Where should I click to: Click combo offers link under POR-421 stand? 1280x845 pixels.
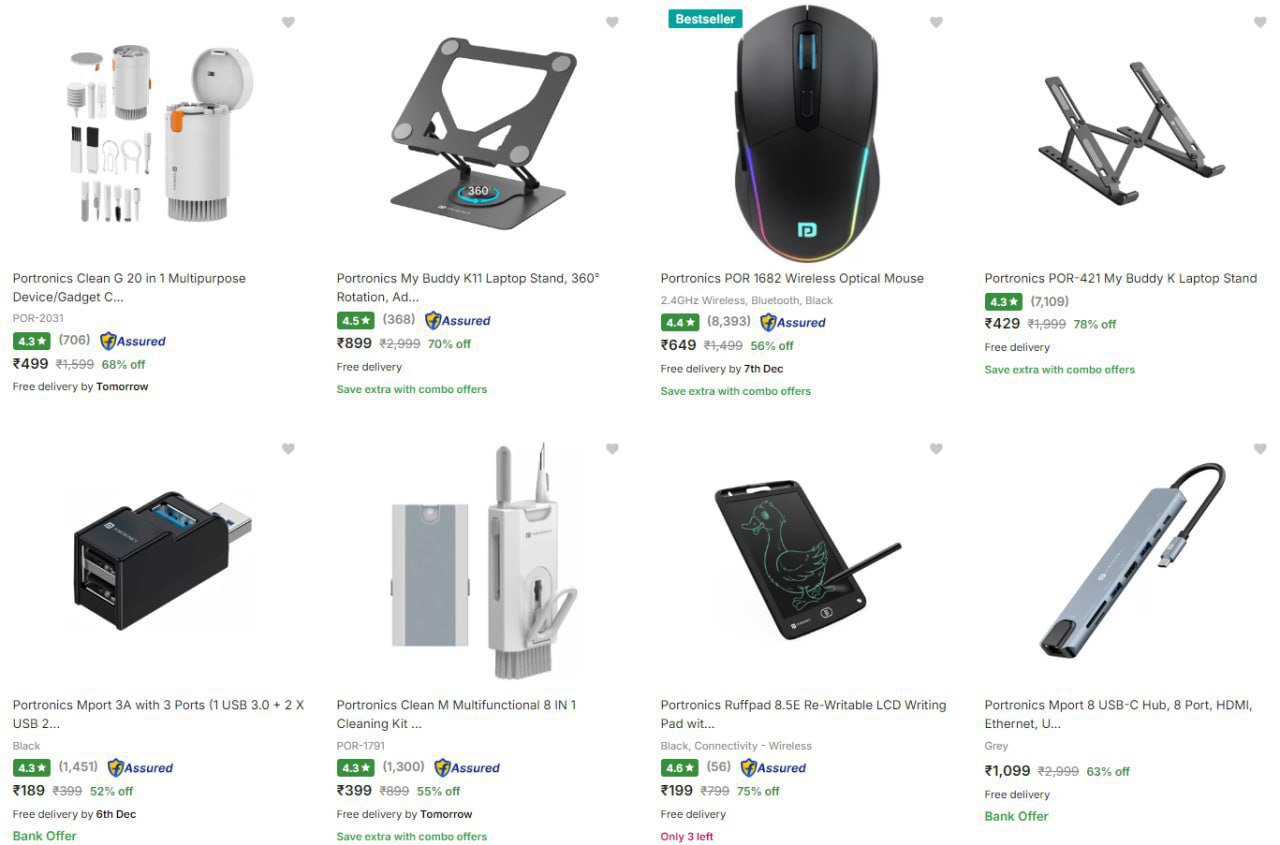1059,370
